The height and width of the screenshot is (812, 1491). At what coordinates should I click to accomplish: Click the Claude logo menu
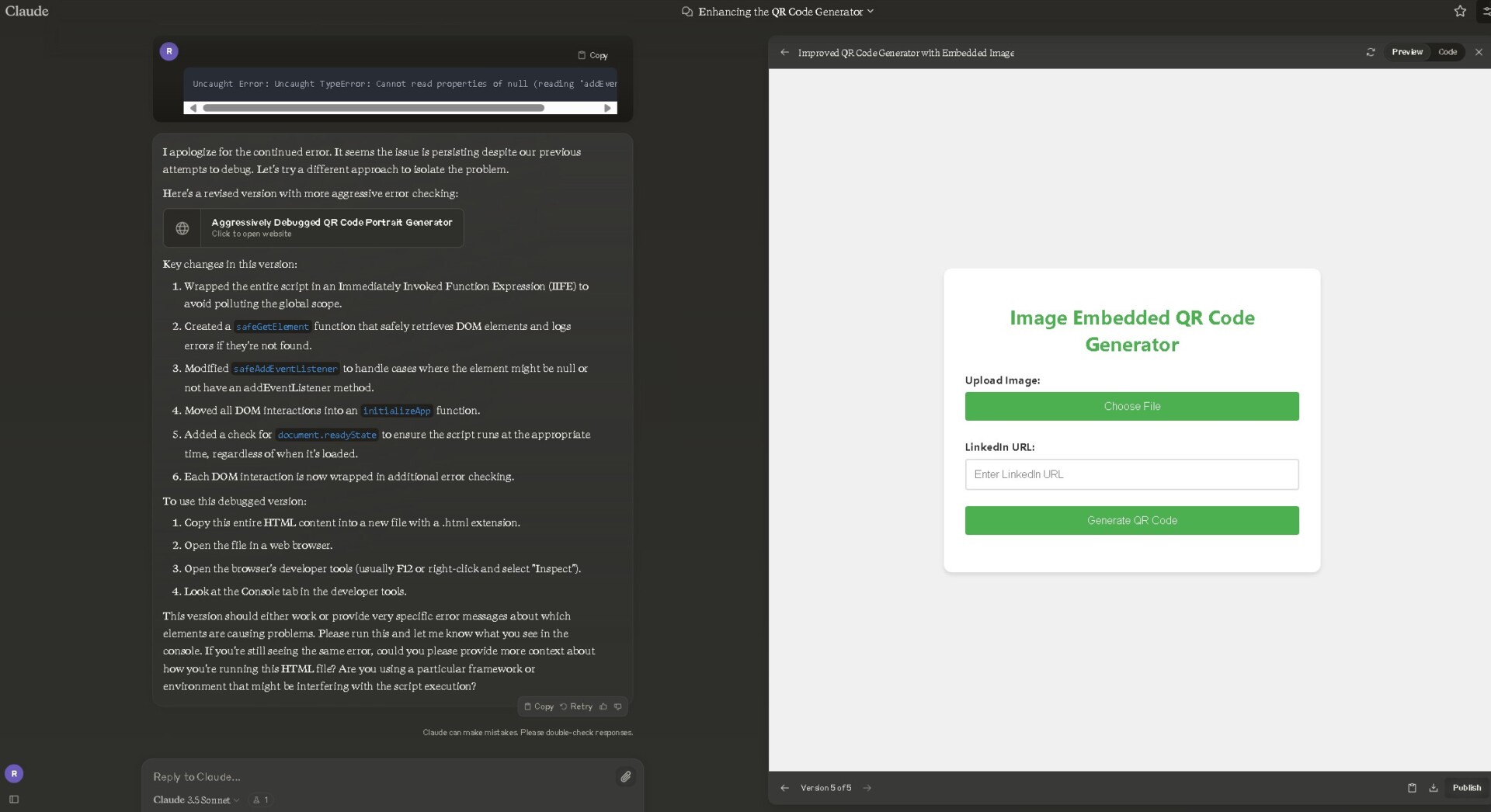click(26, 11)
